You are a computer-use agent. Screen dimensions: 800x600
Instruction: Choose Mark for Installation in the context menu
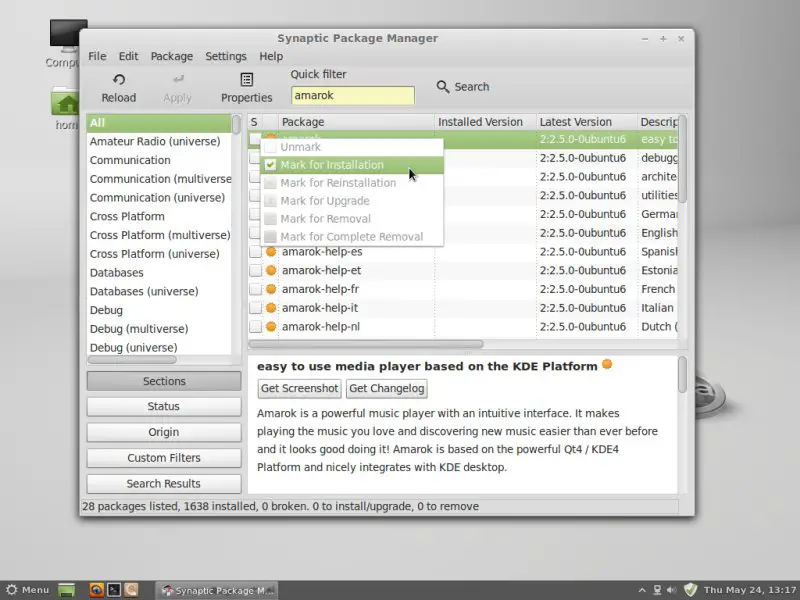(352, 165)
